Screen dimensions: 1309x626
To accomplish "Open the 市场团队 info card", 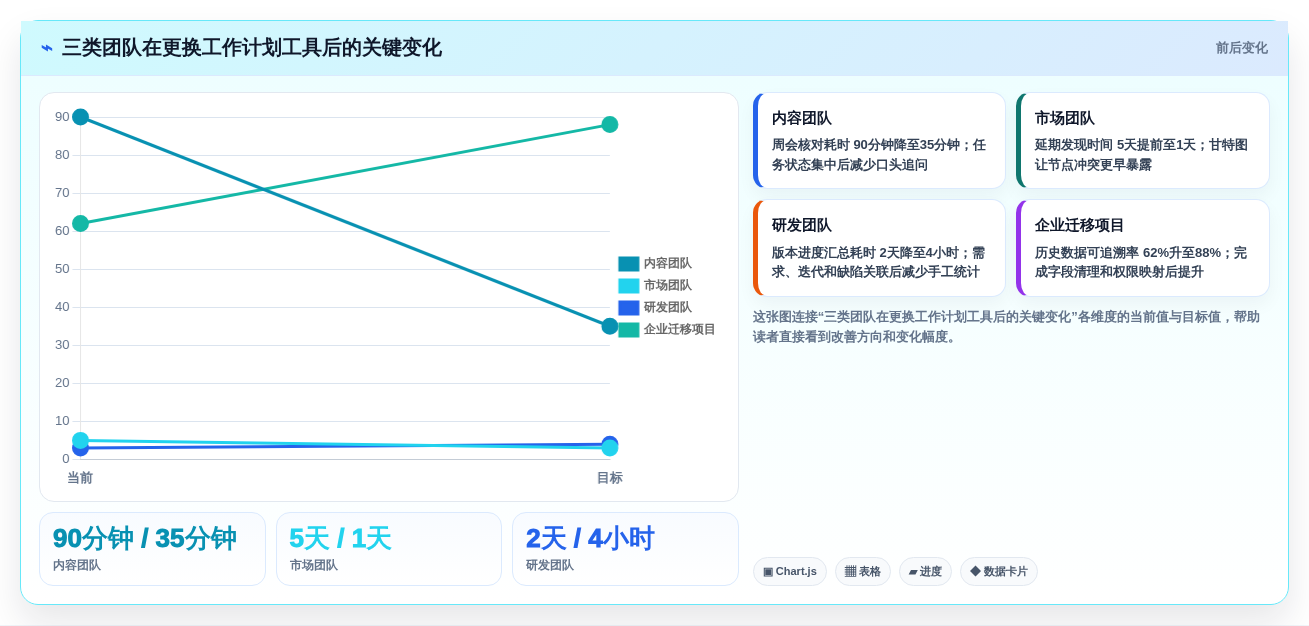I will [x=1143, y=141].
